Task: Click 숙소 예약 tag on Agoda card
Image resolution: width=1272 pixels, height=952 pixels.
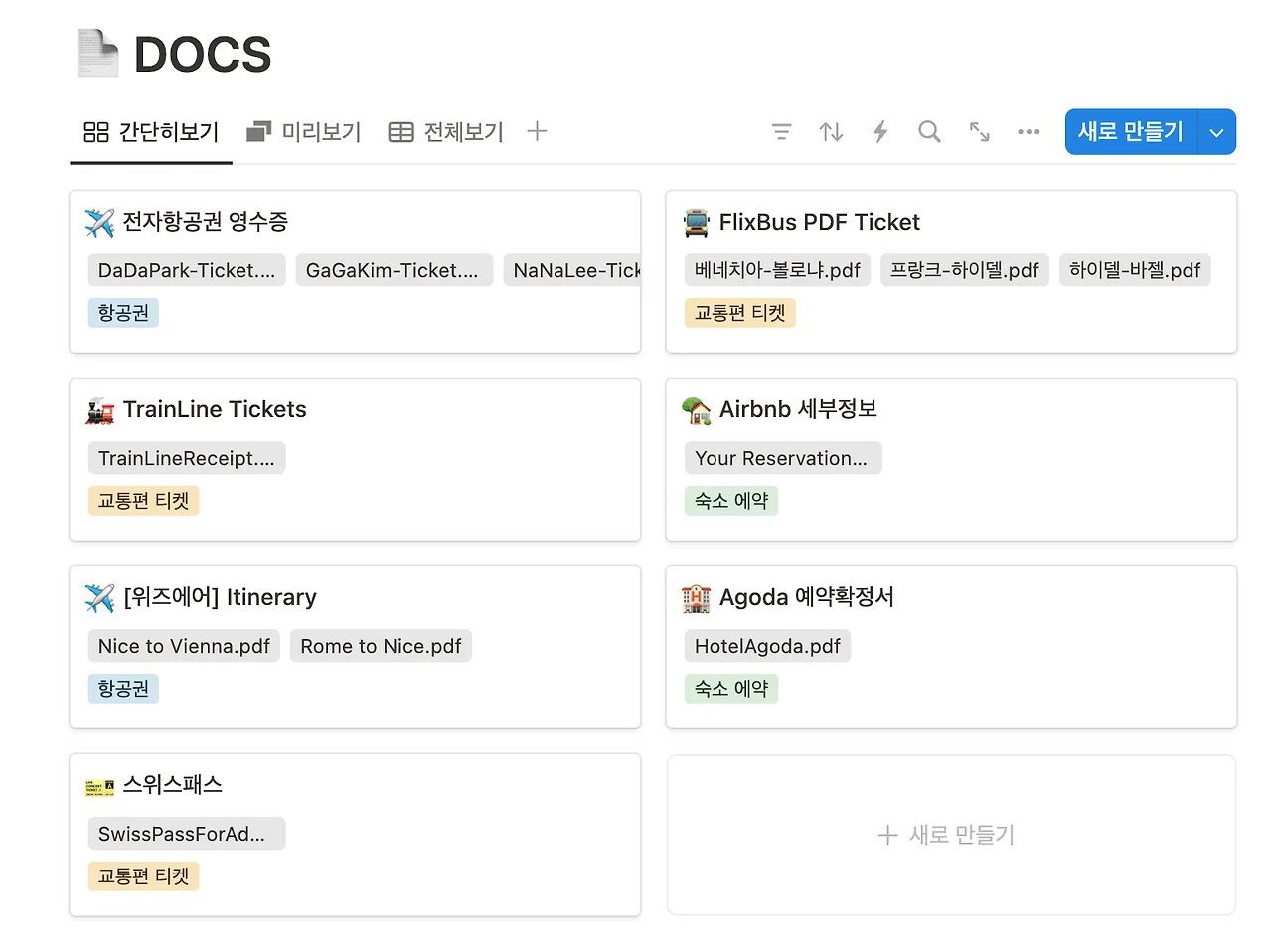Action: (x=731, y=689)
